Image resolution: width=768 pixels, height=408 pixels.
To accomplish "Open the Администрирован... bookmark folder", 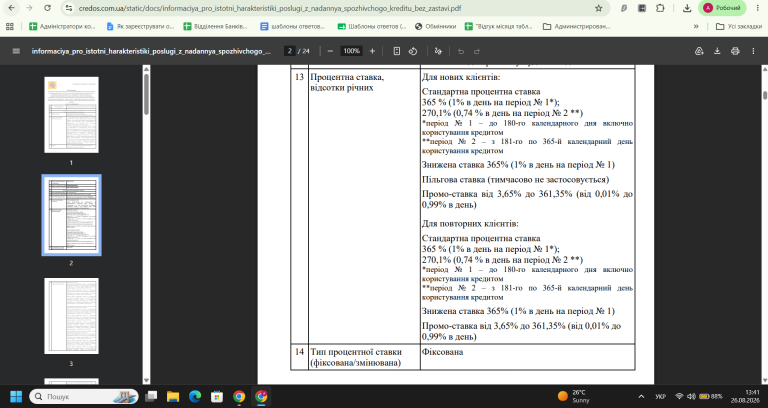I will pos(577,26).
